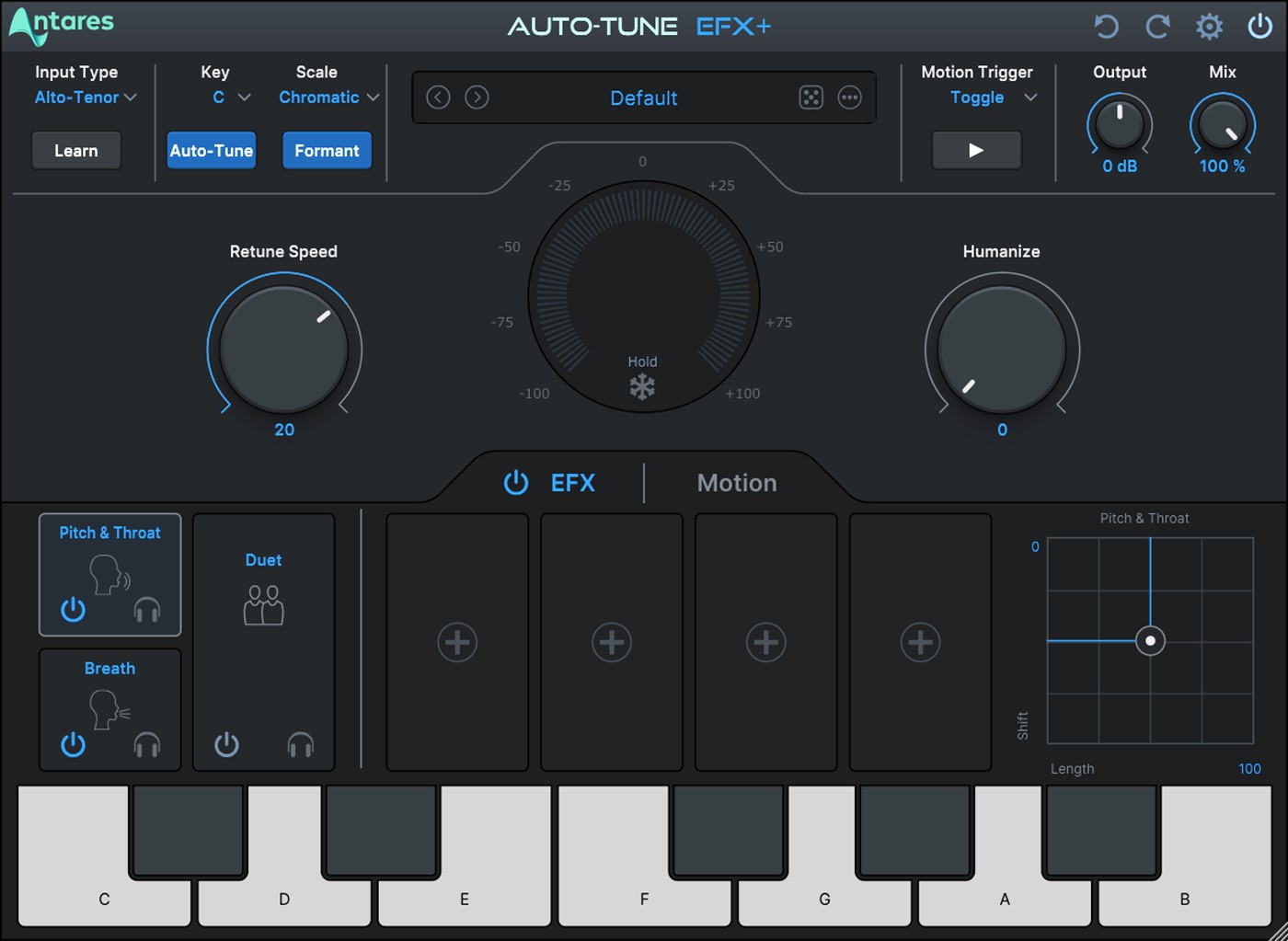Viewport: 1288px width, 941px height.
Task: Open the settings gear icon
Action: click(x=1209, y=27)
